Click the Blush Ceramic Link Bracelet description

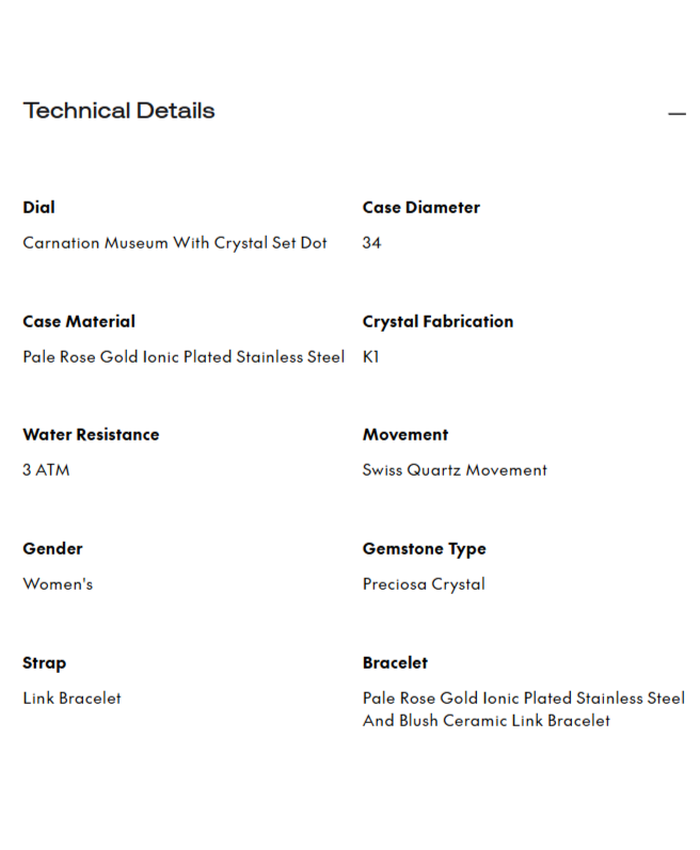[x=486, y=720]
